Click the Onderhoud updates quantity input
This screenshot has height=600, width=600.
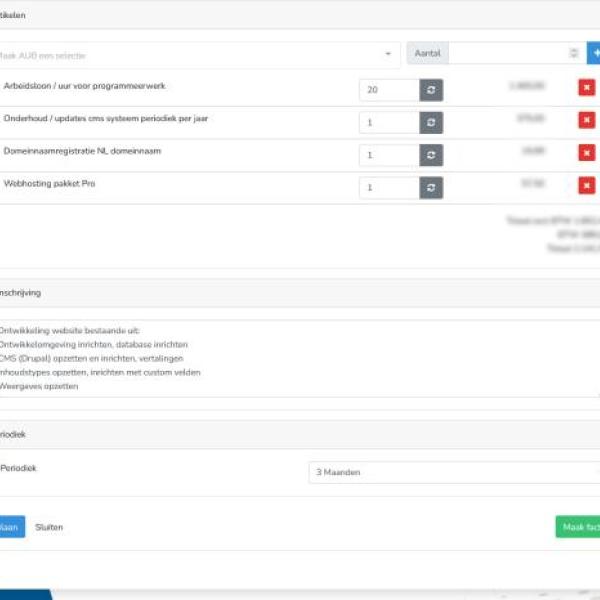coord(388,123)
